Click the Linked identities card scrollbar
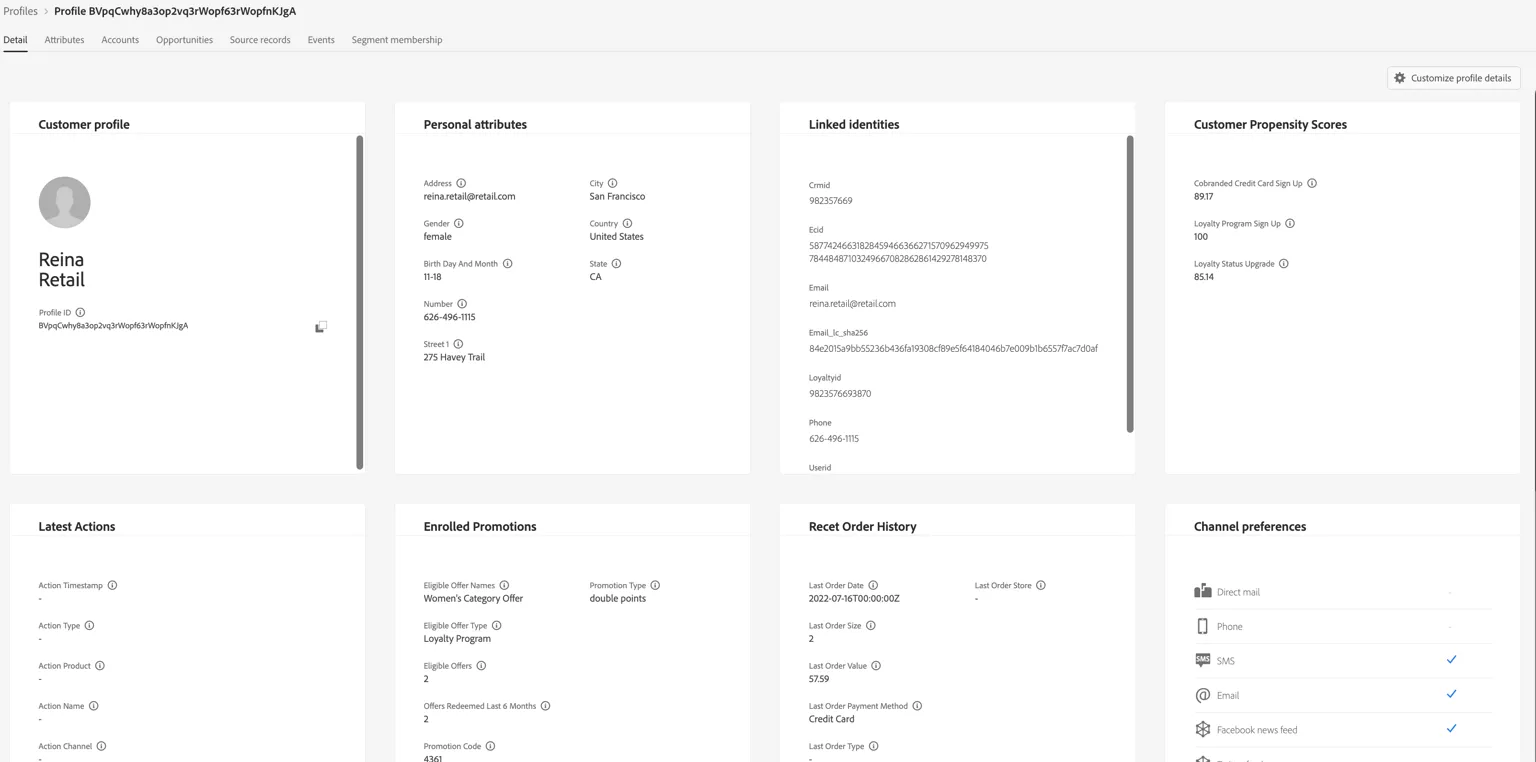 [x=1130, y=284]
